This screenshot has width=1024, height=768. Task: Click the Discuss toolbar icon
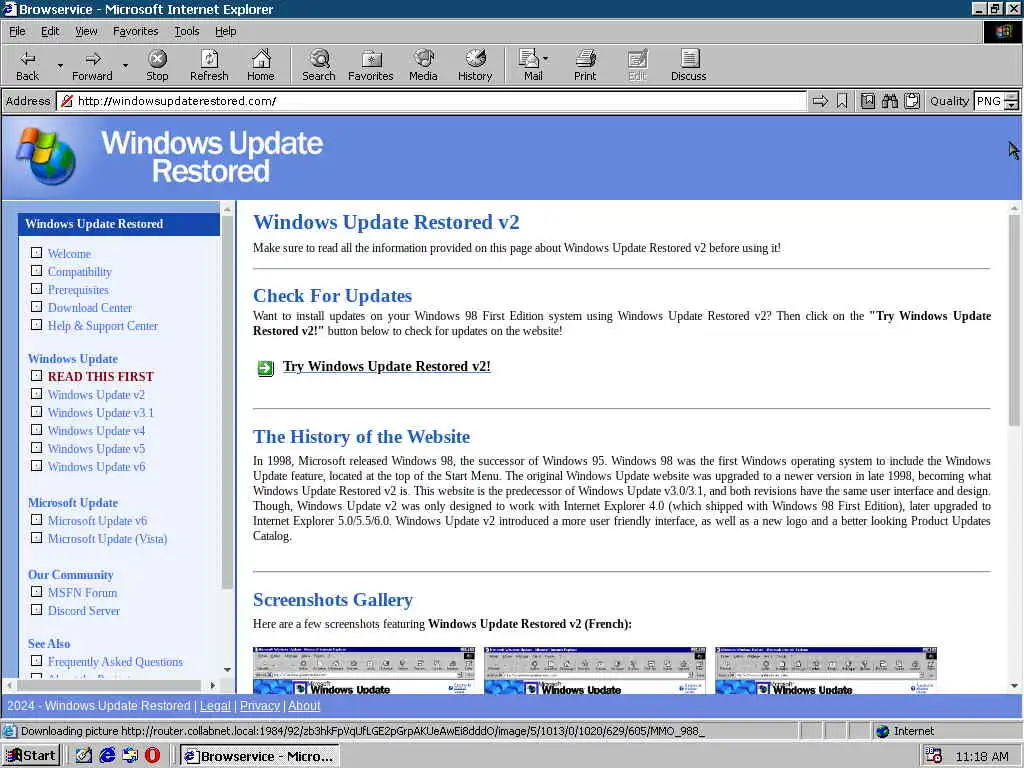click(x=688, y=65)
